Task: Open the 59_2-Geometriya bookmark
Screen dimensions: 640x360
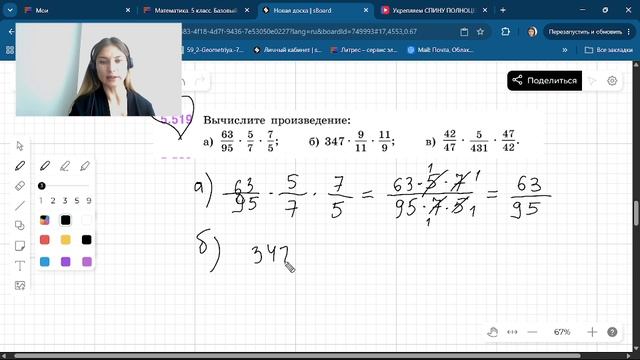Action: pos(214,50)
